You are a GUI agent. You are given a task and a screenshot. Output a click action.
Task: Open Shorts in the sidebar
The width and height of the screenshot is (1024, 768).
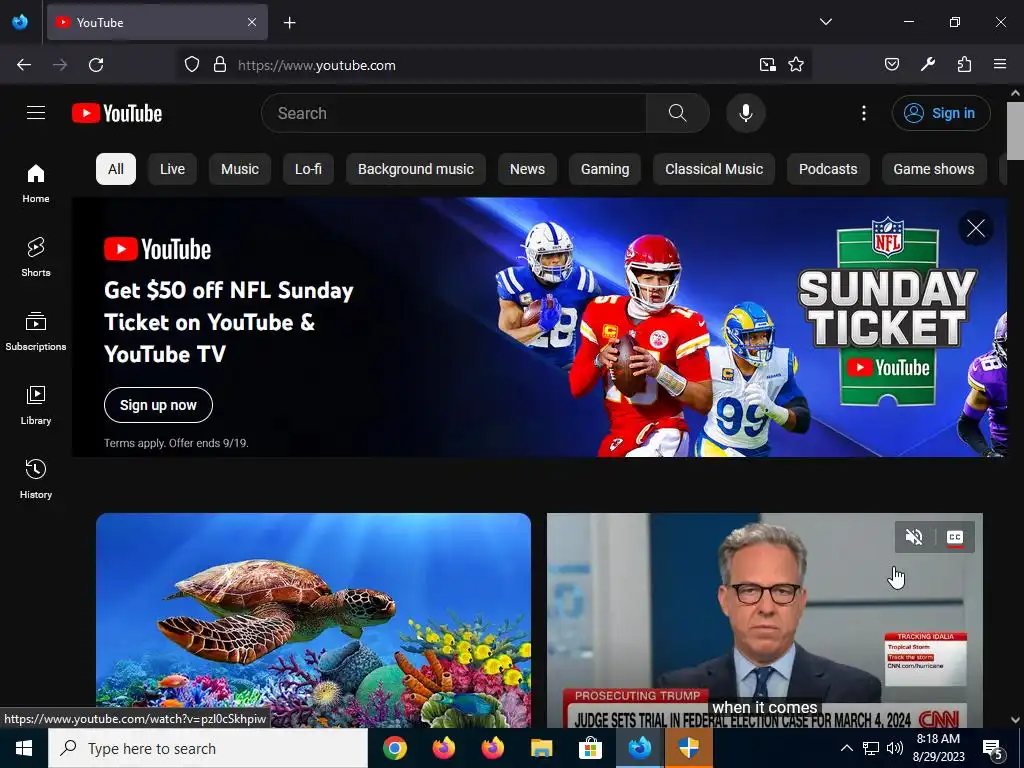point(36,257)
